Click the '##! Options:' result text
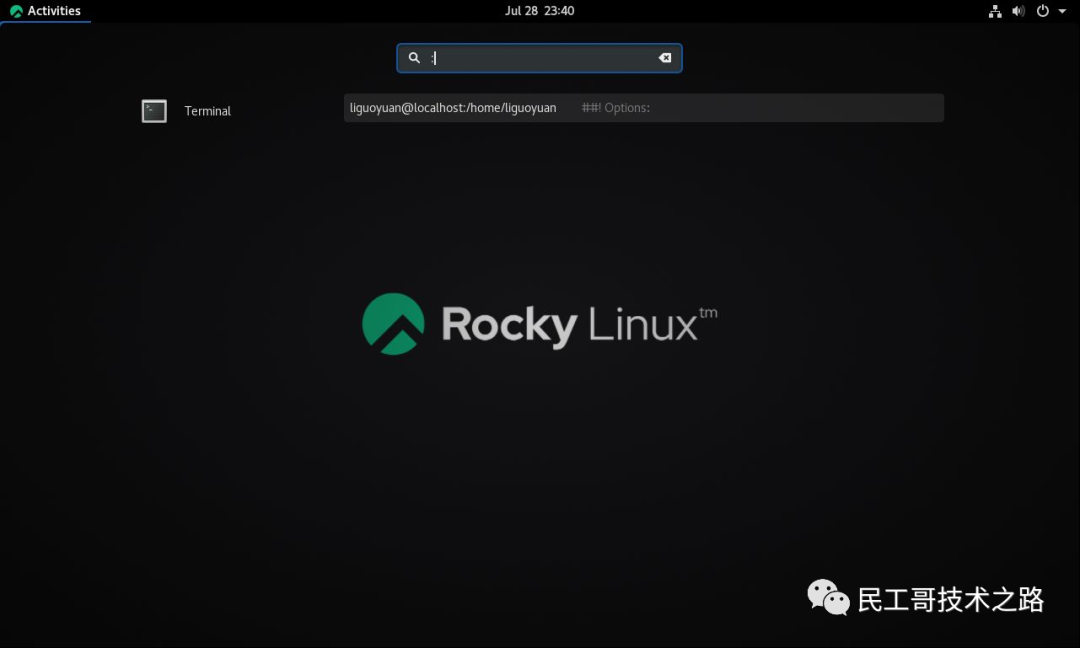This screenshot has height=648, width=1080. pyautogui.click(x=615, y=108)
